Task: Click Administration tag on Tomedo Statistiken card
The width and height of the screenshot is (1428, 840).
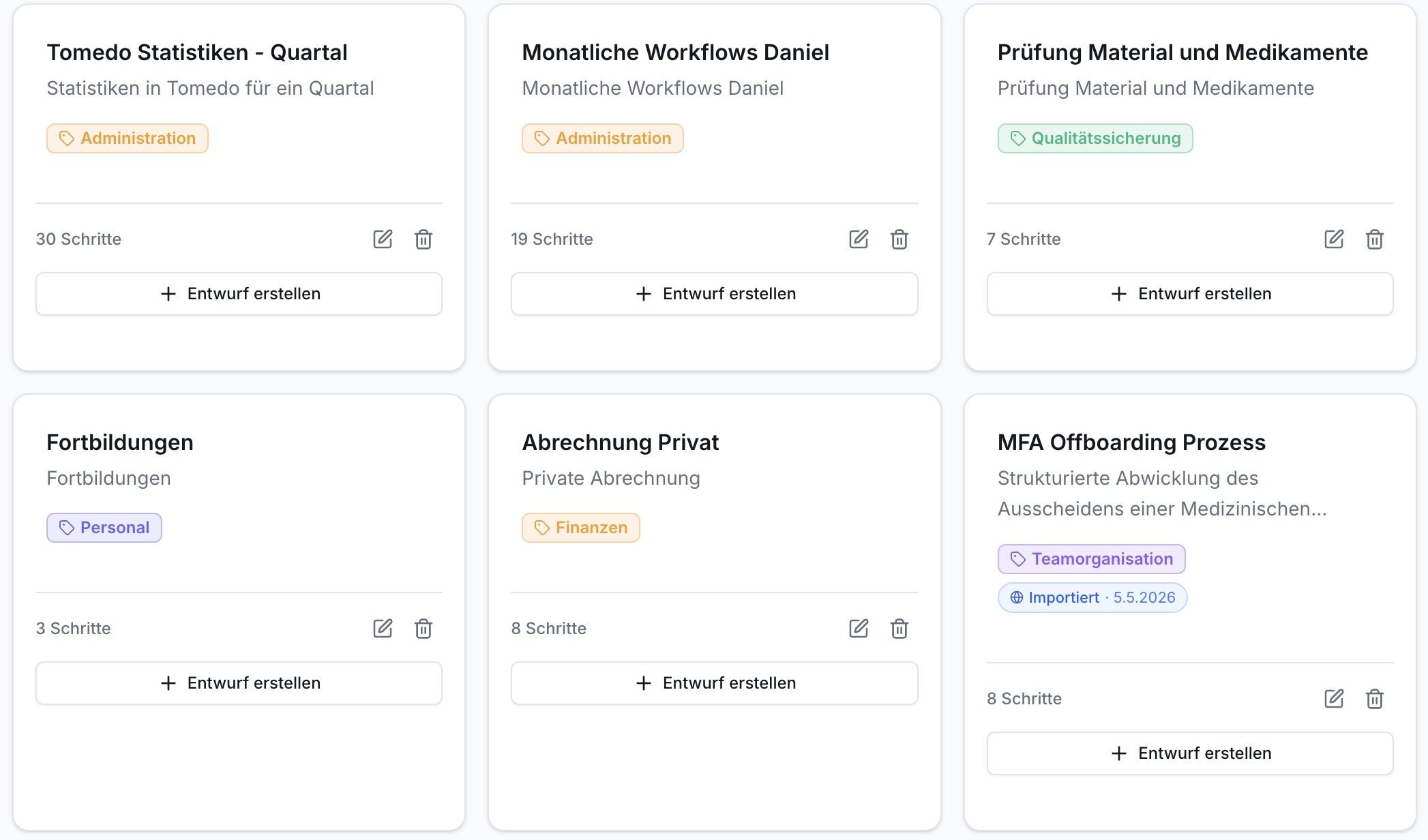Action: pyautogui.click(x=128, y=138)
